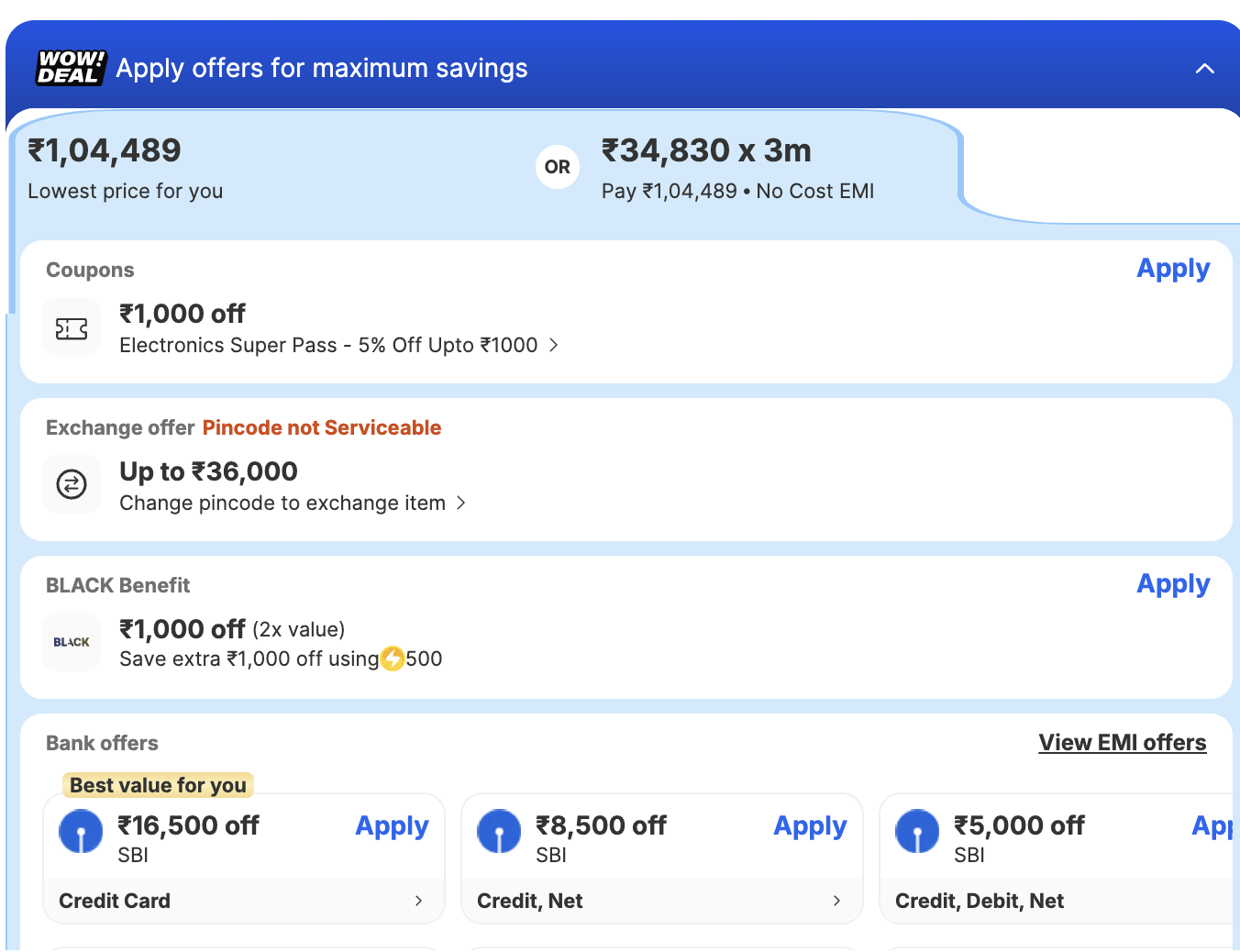1240x952 pixels.
Task: Open View EMI offers link
Action: 1122,743
